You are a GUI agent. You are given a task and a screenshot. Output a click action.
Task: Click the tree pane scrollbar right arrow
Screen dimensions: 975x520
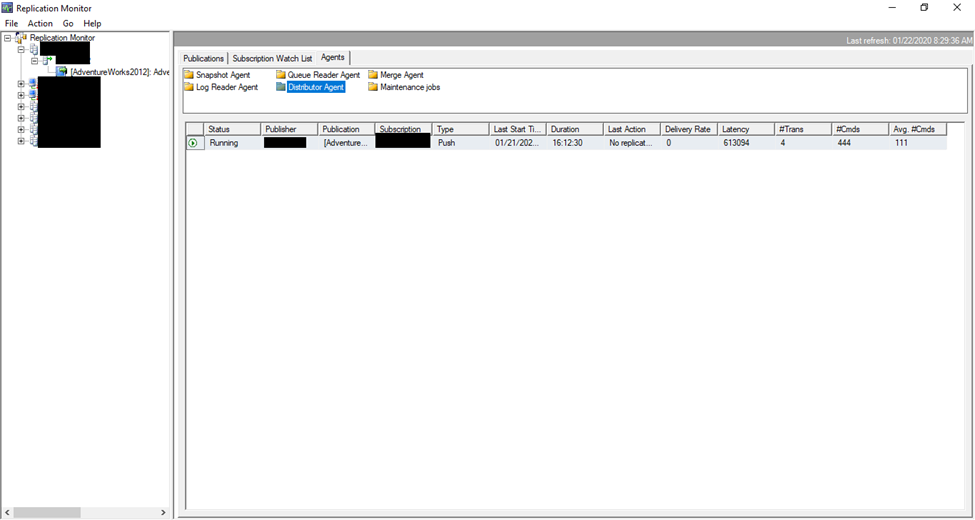[164, 513]
